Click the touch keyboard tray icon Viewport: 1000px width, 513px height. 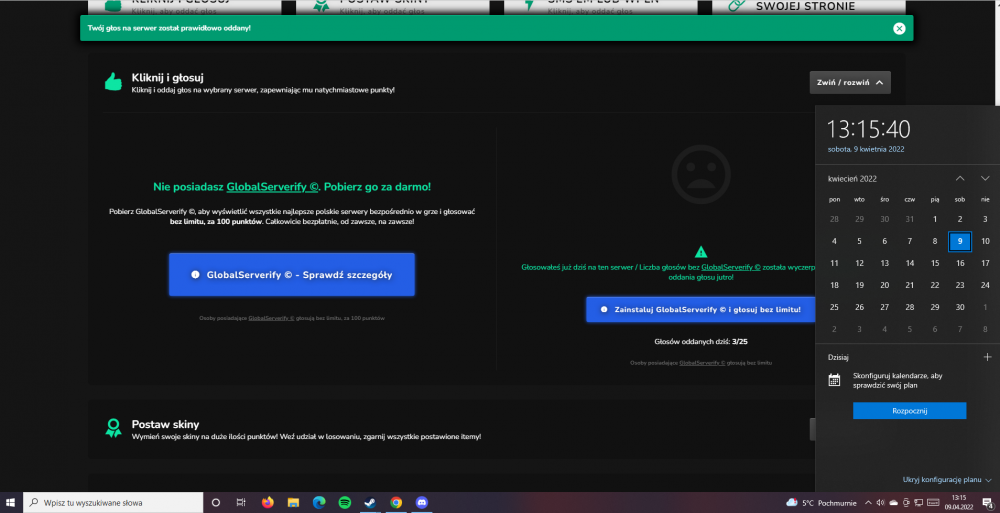click(x=933, y=503)
